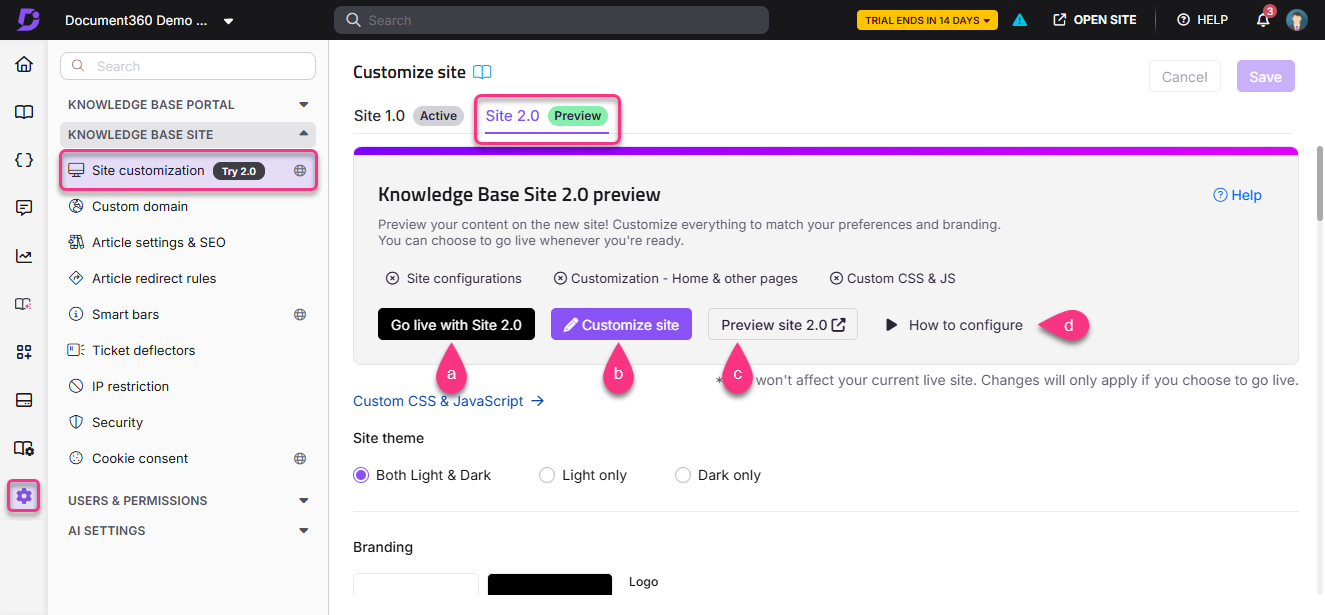The height and width of the screenshot is (615, 1325).
Task: Click the teal warning triangle in top bar
Action: pos(1019,18)
